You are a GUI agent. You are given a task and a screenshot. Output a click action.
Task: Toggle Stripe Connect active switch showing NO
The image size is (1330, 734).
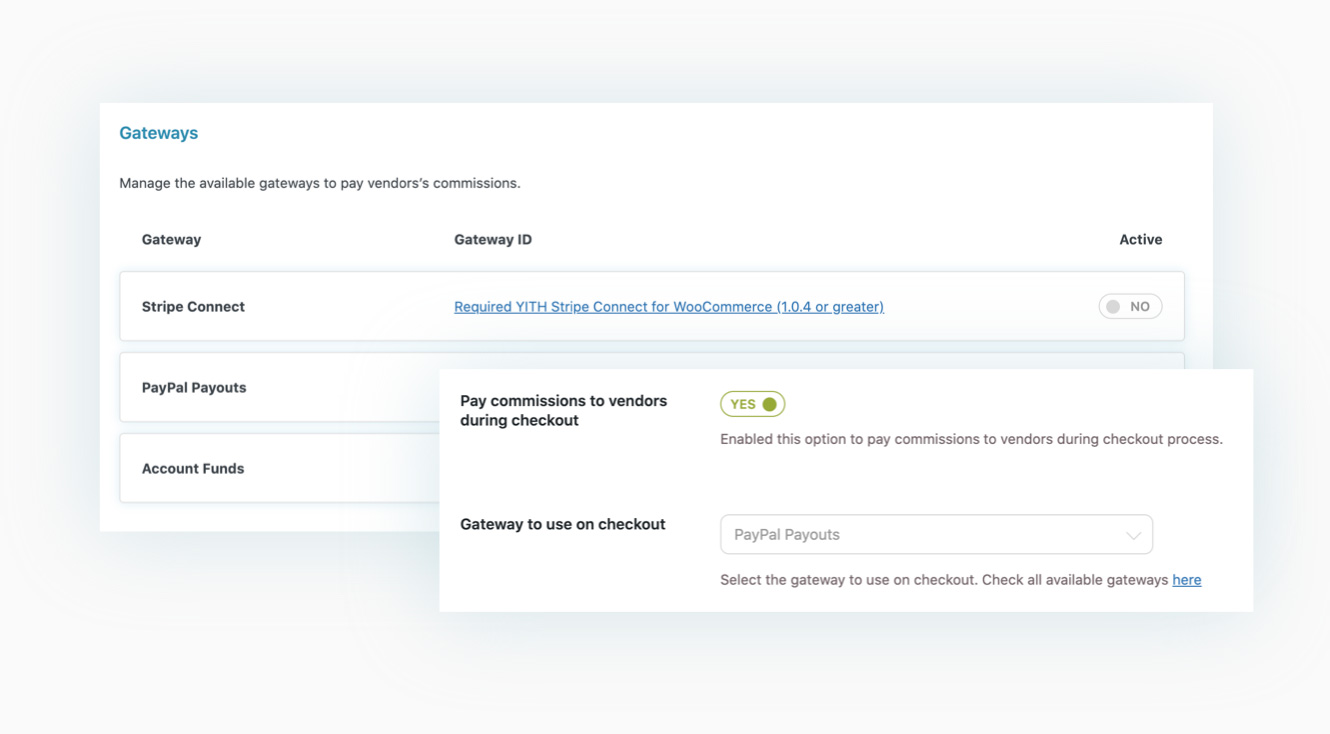[x=1130, y=307]
